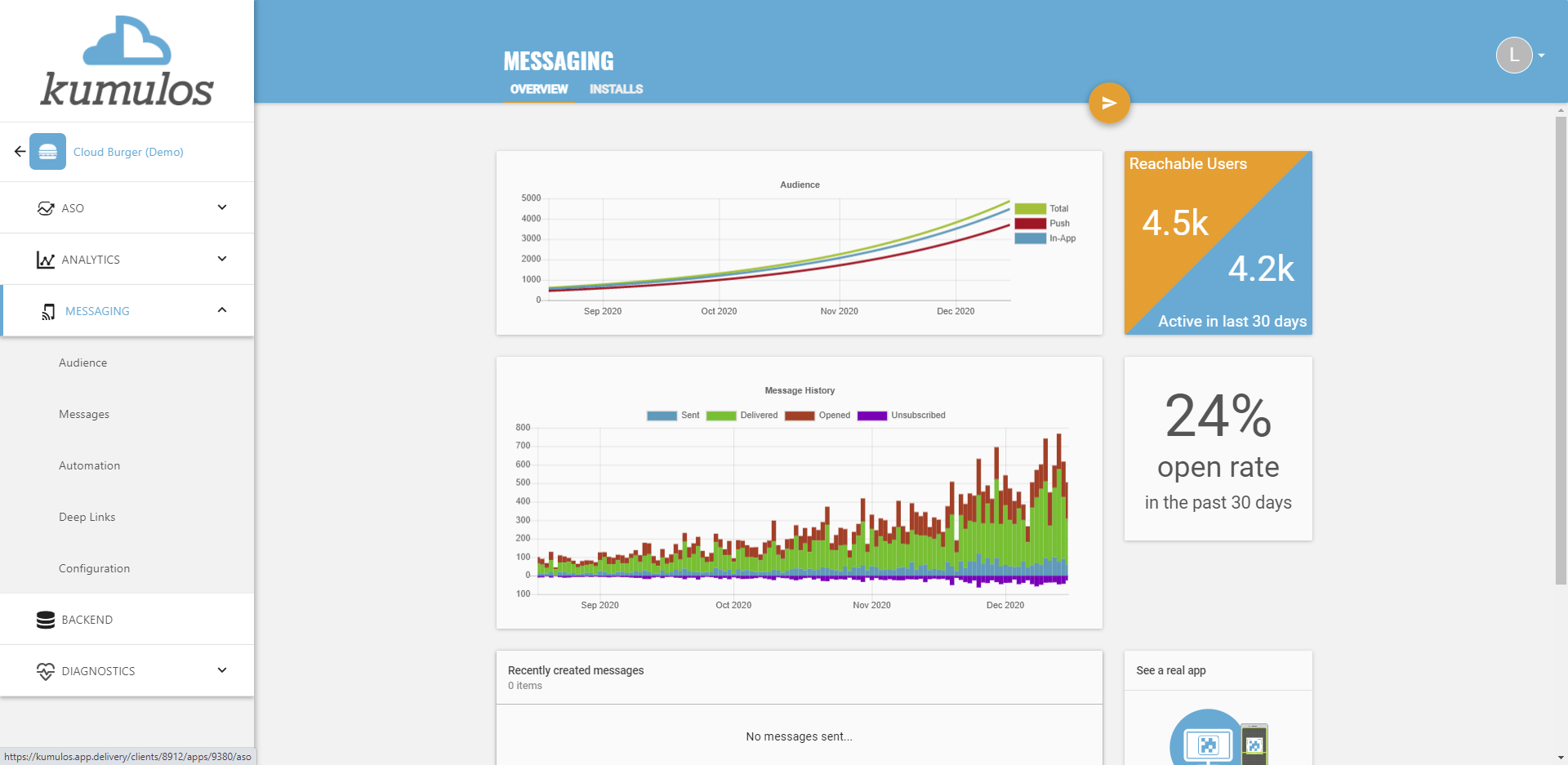This screenshot has height=765, width=1568.
Task: Toggle the Delivered green legend swatch
Action: tap(721, 416)
